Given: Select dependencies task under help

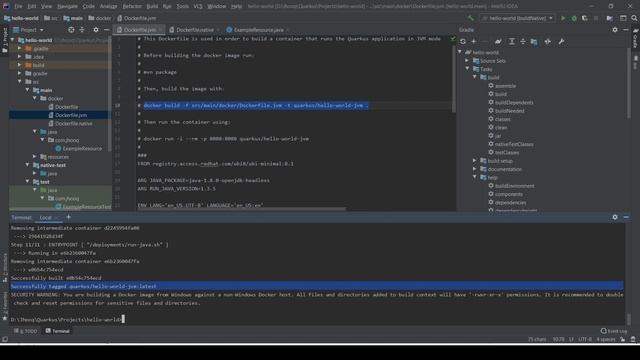Looking at the screenshot, I should tap(510, 202).
